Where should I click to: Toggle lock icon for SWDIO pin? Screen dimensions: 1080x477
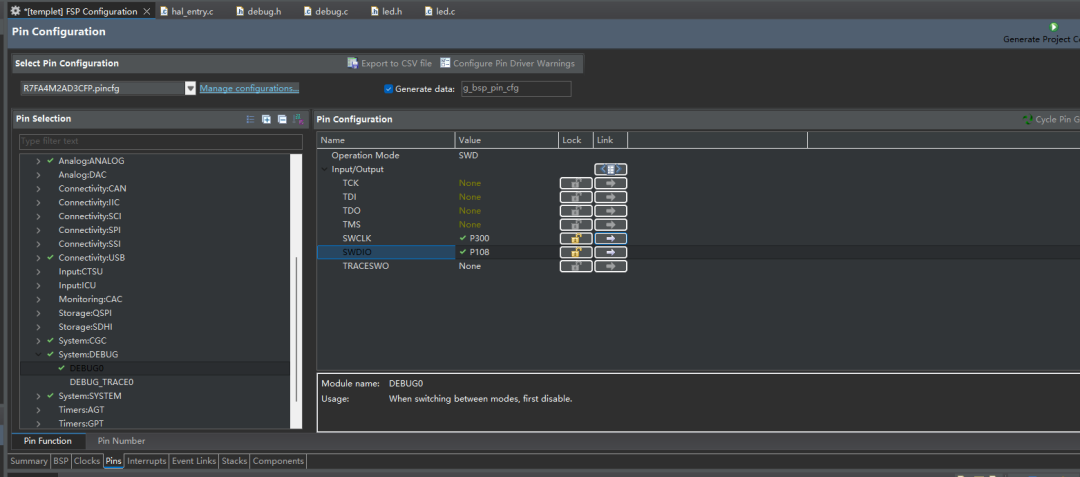coord(575,253)
